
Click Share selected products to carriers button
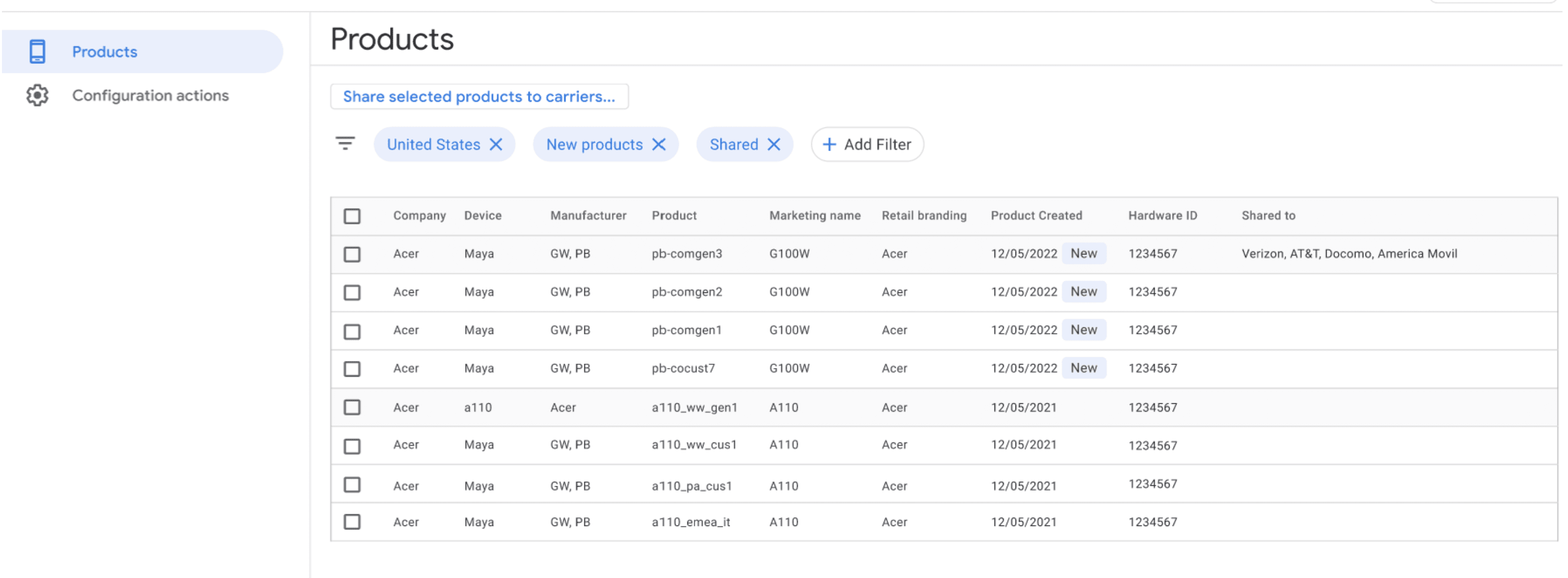pos(479,96)
